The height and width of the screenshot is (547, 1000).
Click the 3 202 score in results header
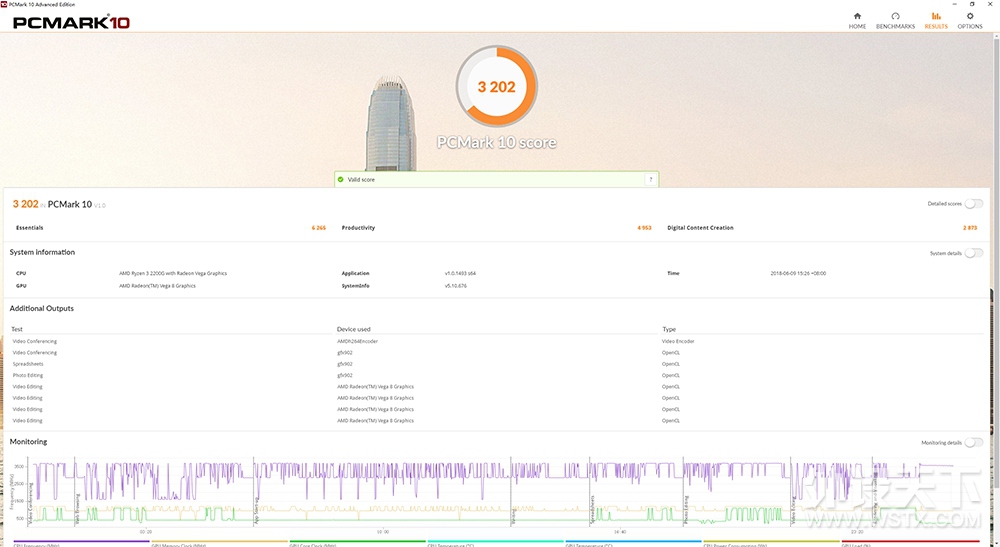26,204
